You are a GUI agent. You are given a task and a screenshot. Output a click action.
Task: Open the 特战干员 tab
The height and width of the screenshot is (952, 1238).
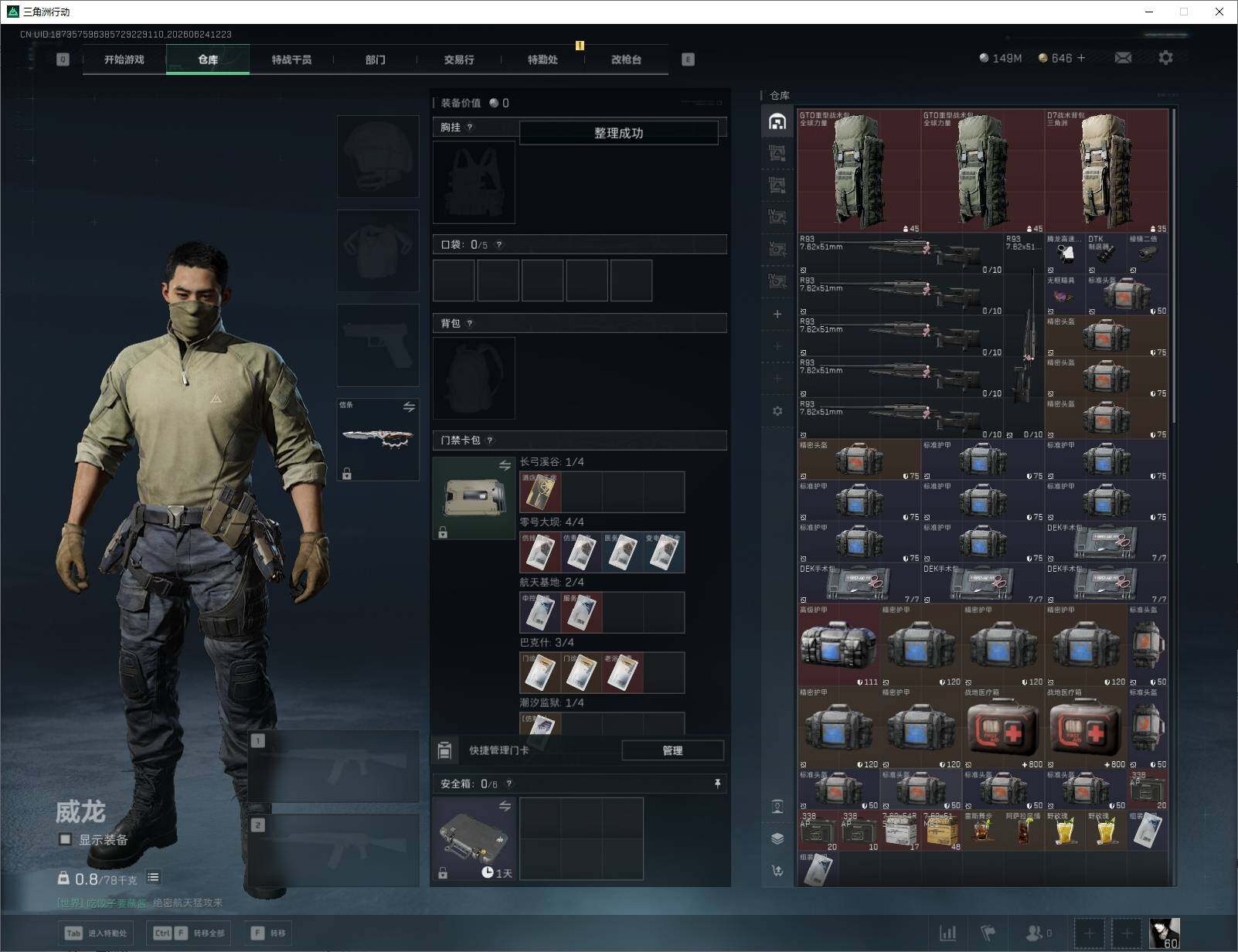(291, 59)
